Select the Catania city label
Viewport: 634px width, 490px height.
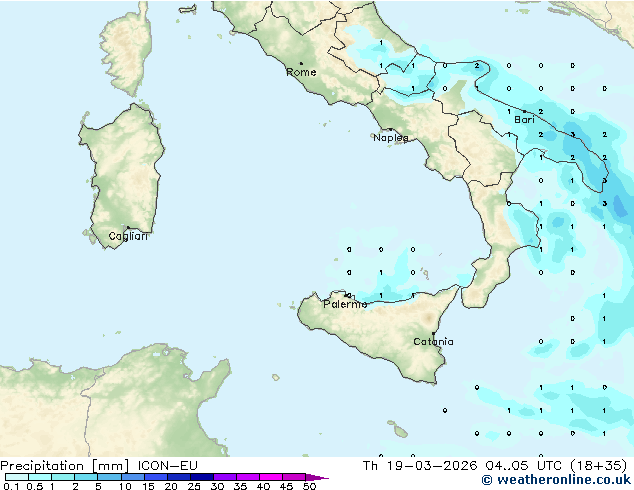(433, 342)
